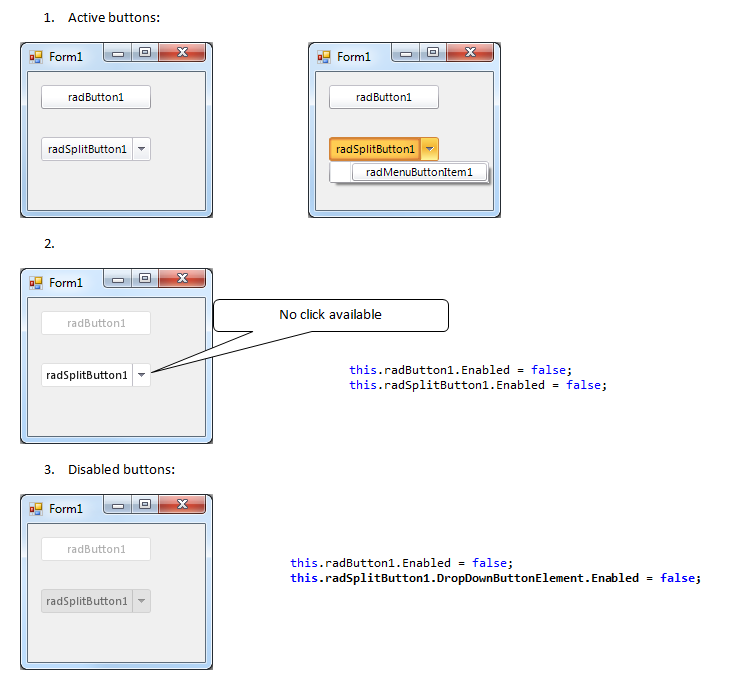This screenshot has width=743, height=695.
Task: Click Form1 icon in the disabled buttons window
Action: click(x=36, y=509)
